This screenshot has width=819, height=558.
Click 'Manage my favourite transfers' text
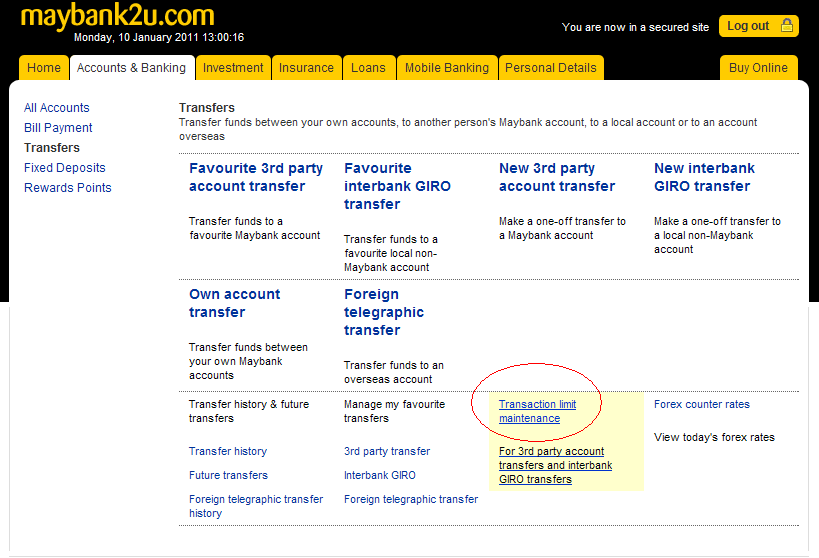[x=394, y=411]
